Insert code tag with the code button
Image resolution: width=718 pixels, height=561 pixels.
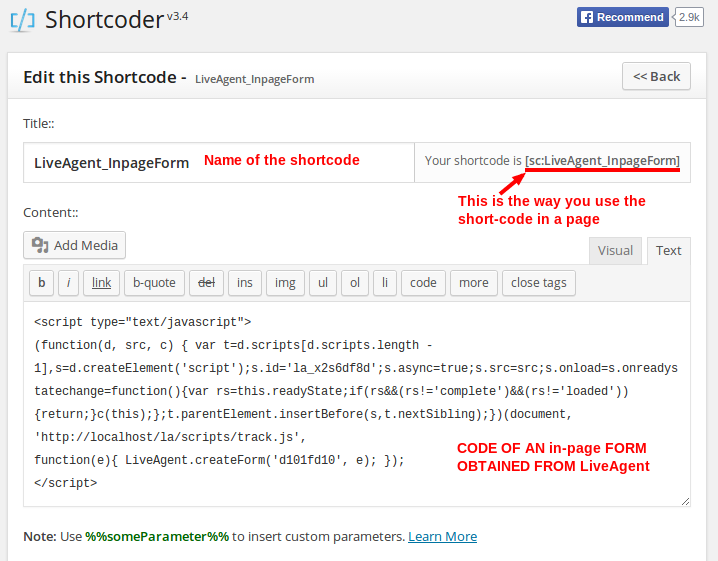(423, 283)
